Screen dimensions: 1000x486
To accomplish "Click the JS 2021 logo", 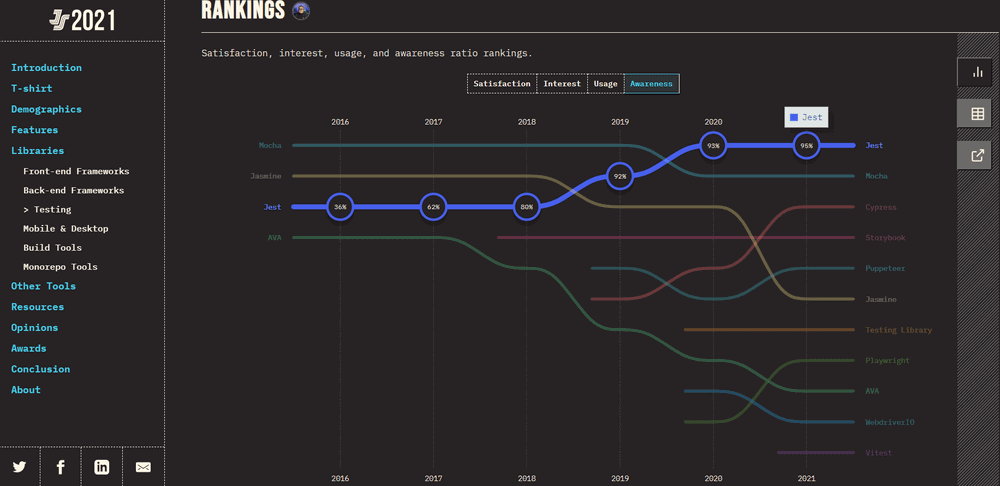I will [82, 20].
